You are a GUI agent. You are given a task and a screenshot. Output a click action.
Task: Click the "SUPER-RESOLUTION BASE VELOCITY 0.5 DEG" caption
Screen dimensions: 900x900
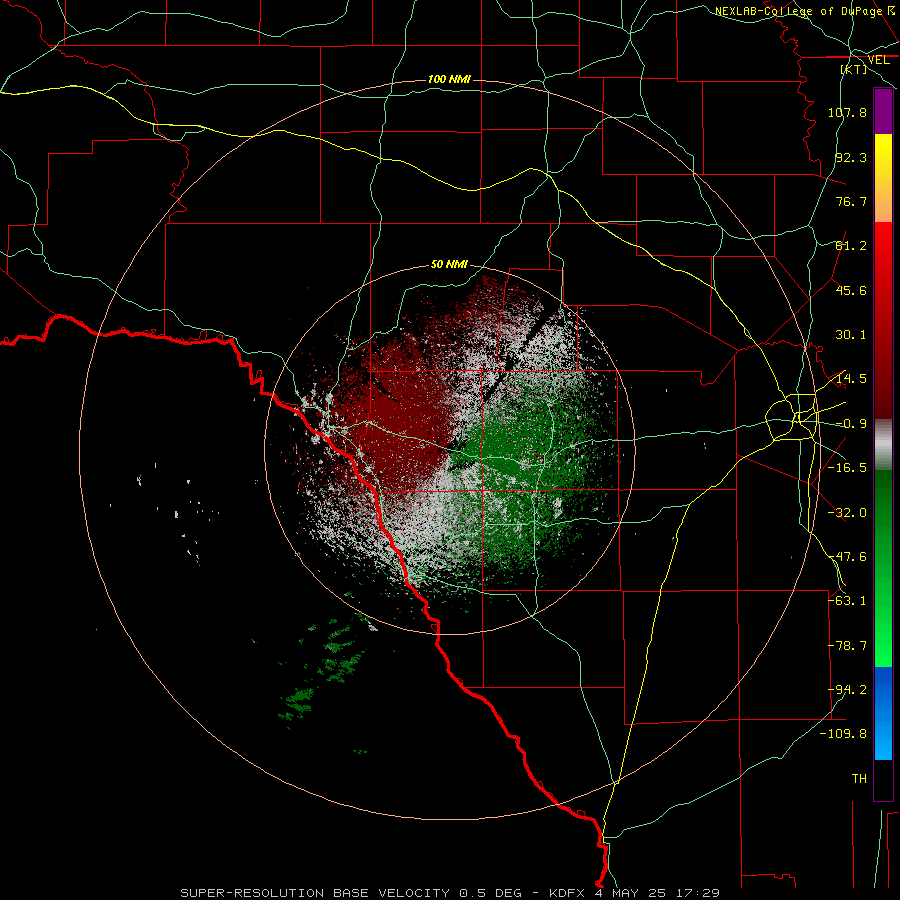(x=351, y=893)
